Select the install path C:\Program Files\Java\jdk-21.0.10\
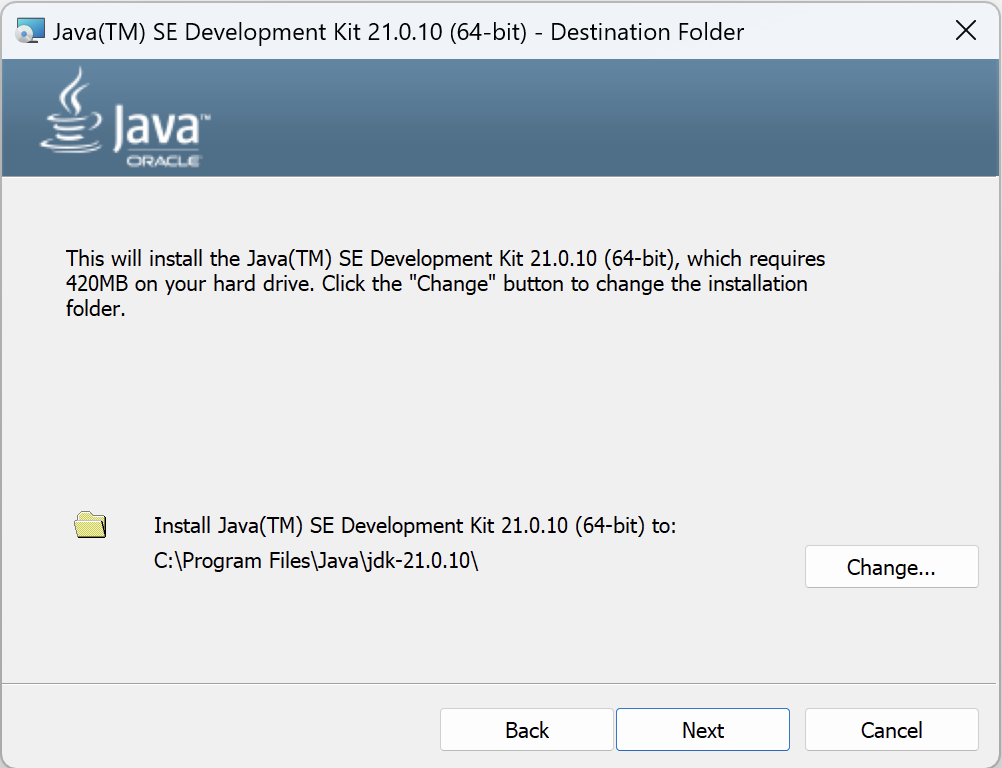The height and width of the screenshot is (768, 1002). pyautogui.click(x=315, y=560)
